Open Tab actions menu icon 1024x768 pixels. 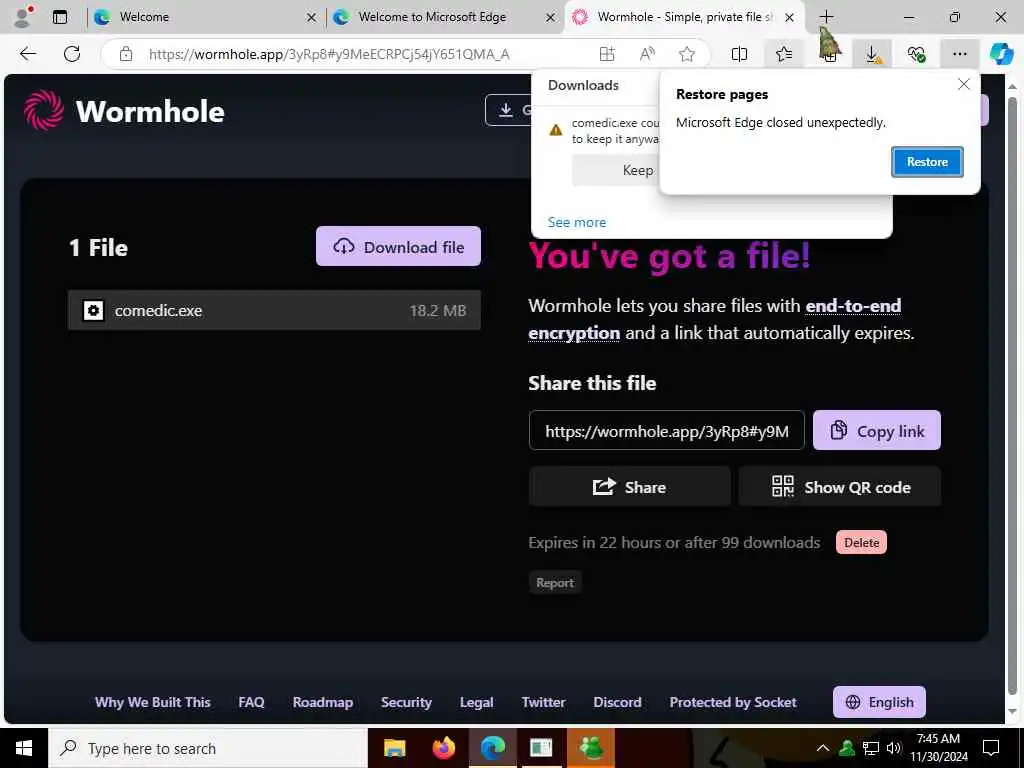pyautogui.click(x=60, y=17)
